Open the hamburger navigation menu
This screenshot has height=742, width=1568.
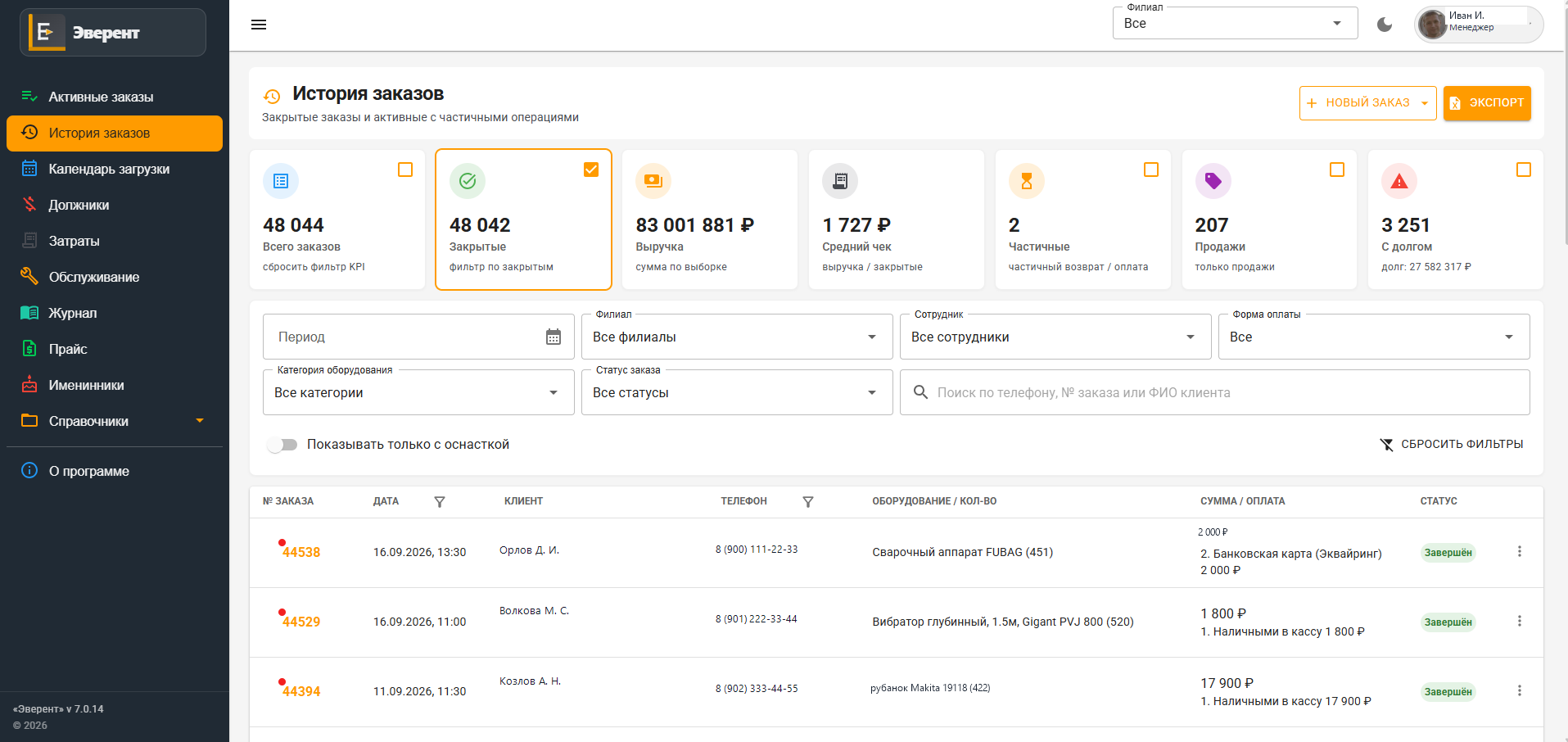tap(259, 25)
